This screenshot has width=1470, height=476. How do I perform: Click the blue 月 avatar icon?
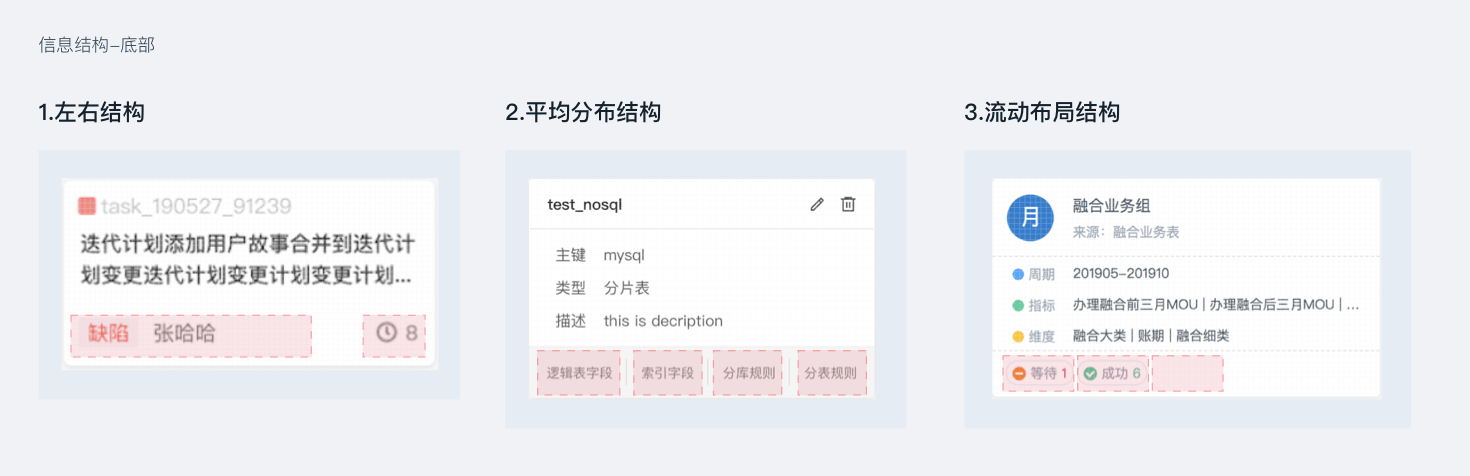[1031, 217]
